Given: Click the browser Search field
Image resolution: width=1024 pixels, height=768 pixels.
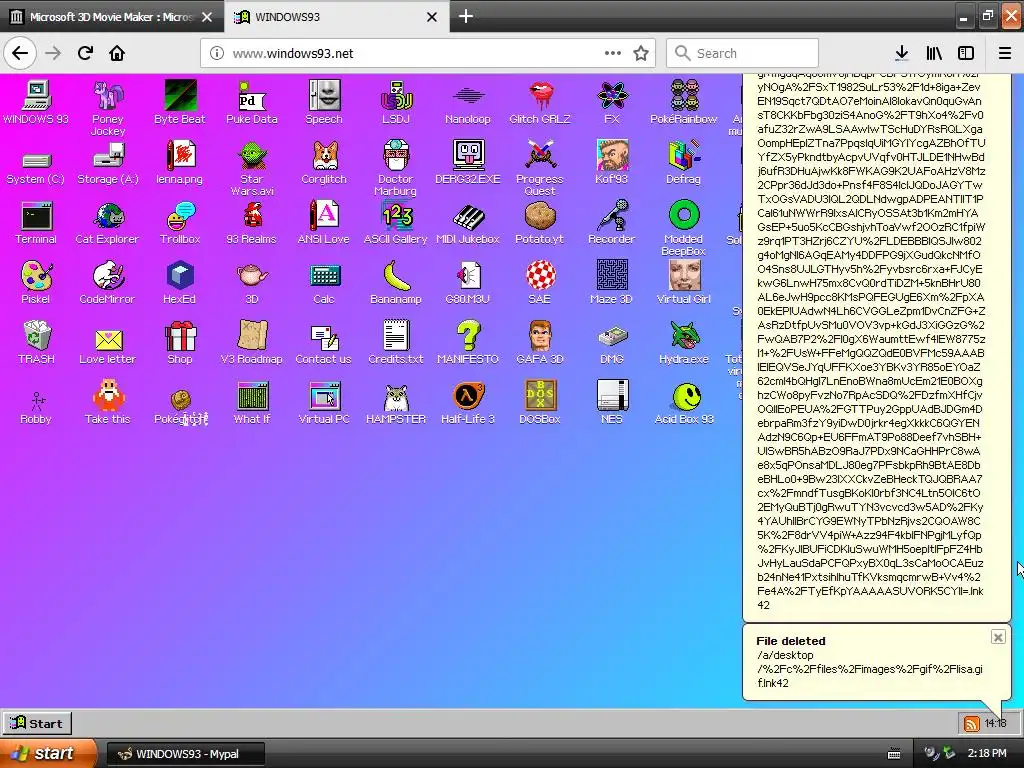Looking at the screenshot, I should (x=743, y=53).
